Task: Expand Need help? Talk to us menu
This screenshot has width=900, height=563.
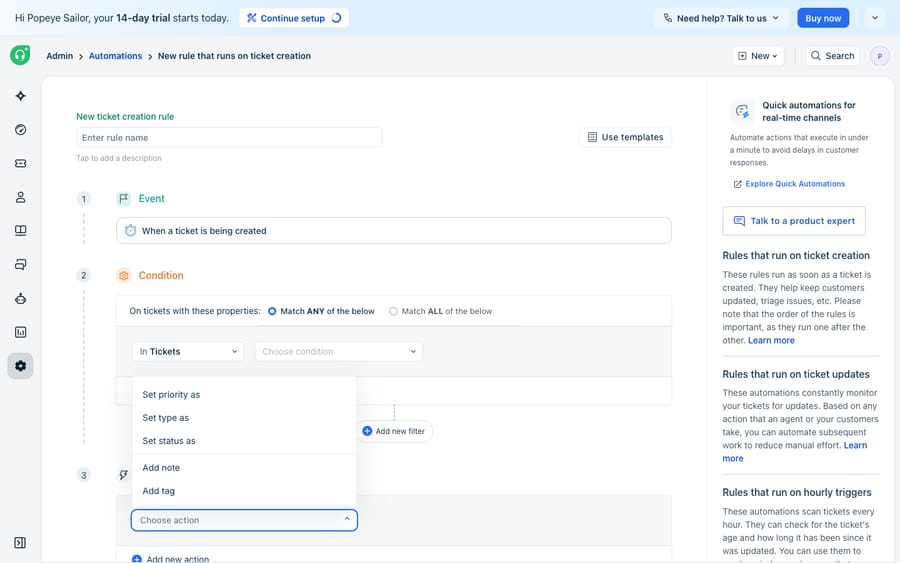Action: [721, 18]
